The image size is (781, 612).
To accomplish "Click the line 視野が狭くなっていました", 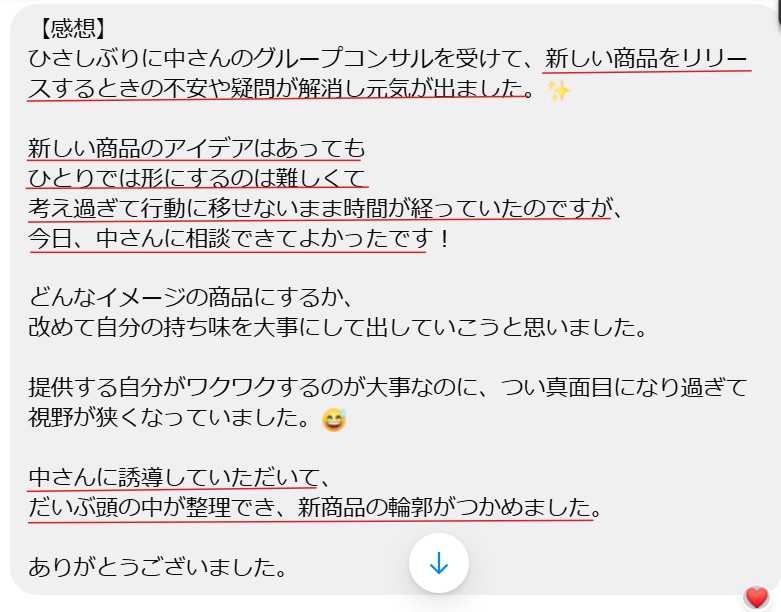I will click(169, 417).
